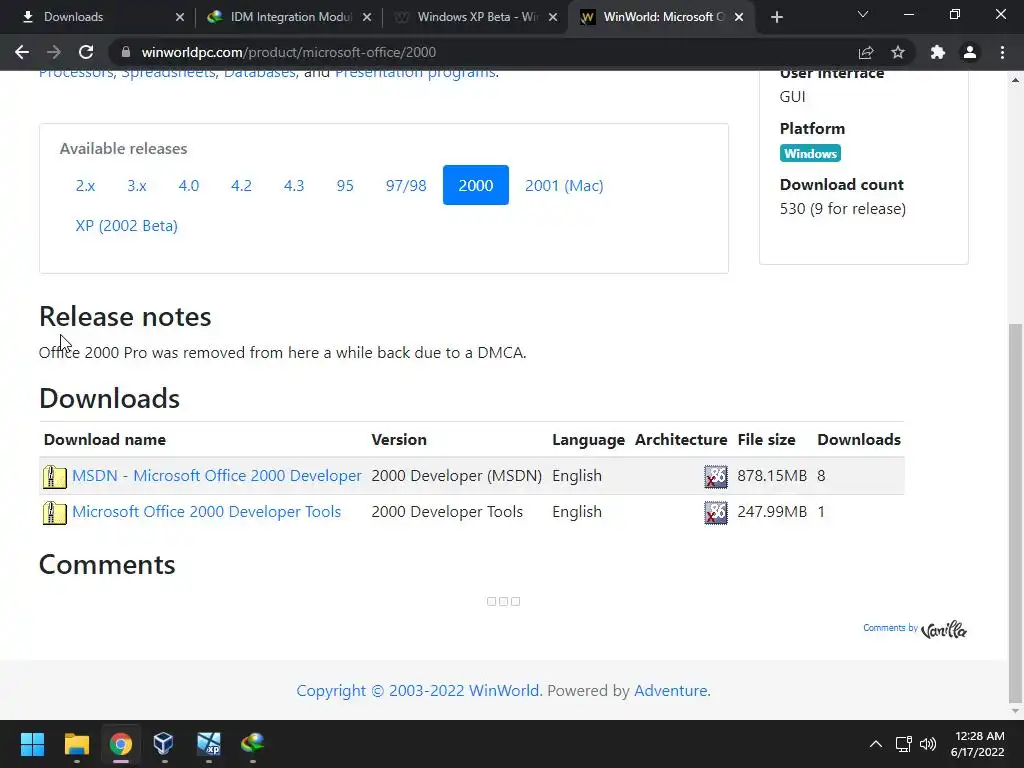Open the Extensions puzzle icon
Viewport: 1024px width, 768px height.
pyautogui.click(x=938, y=52)
